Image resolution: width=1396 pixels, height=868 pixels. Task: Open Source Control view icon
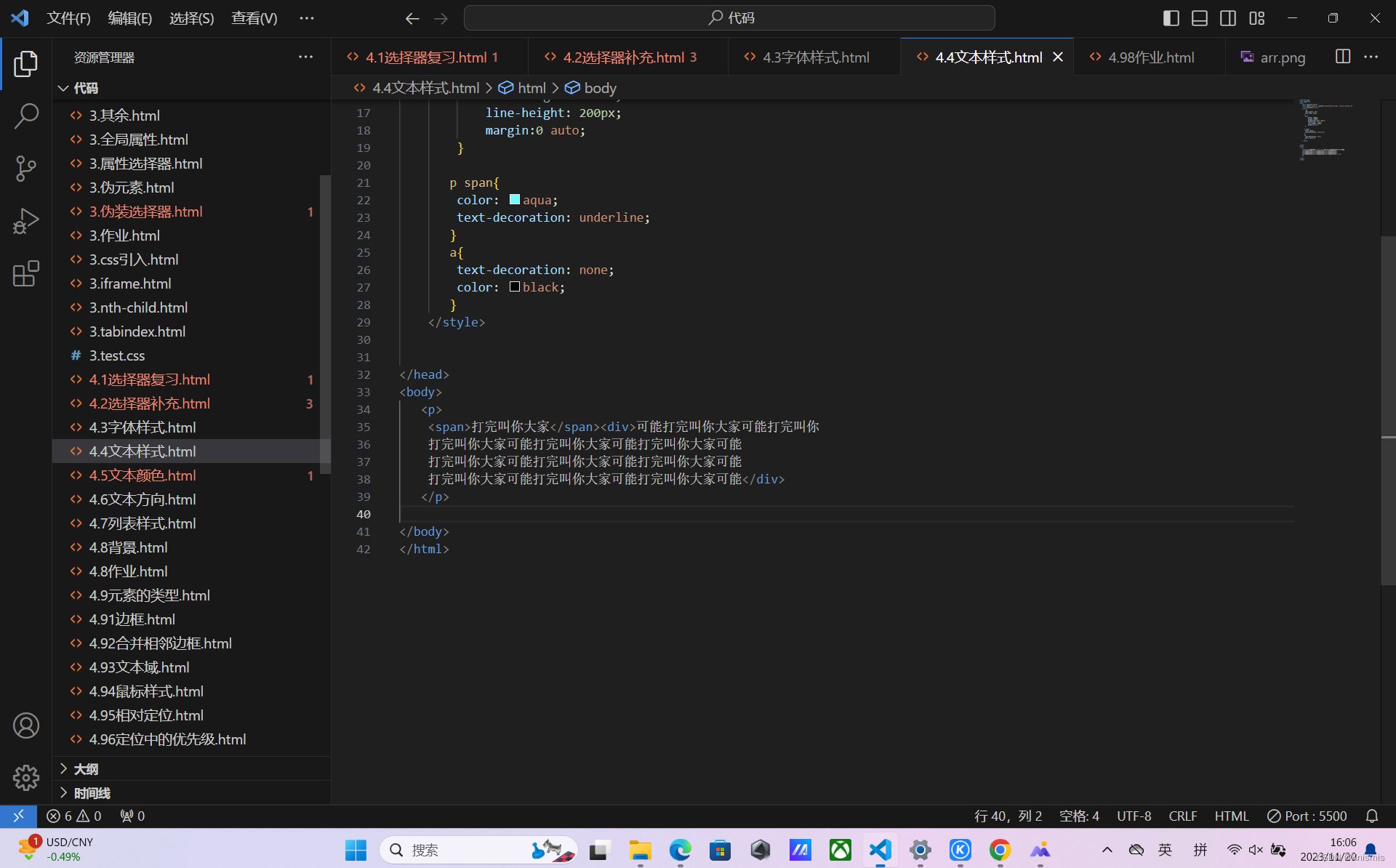click(x=26, y=168)
